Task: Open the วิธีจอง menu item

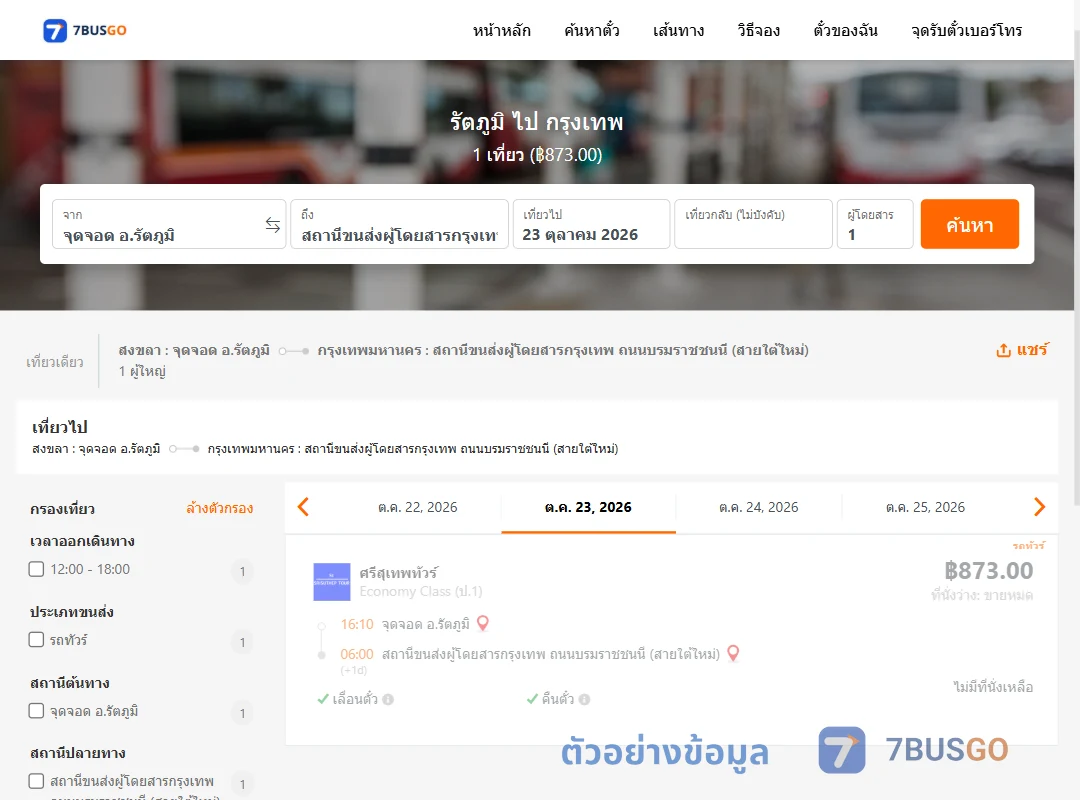Action: 758,30
